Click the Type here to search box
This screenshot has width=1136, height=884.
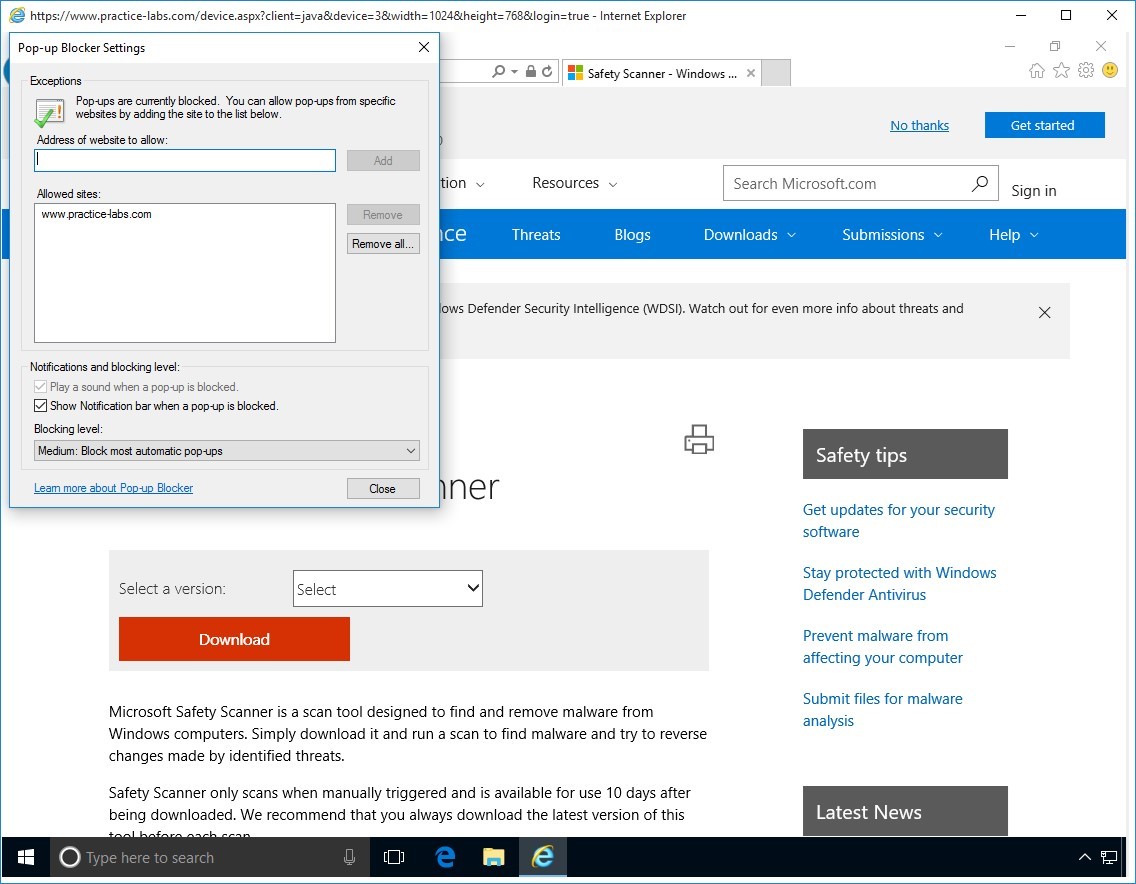[x=210, y=858]
